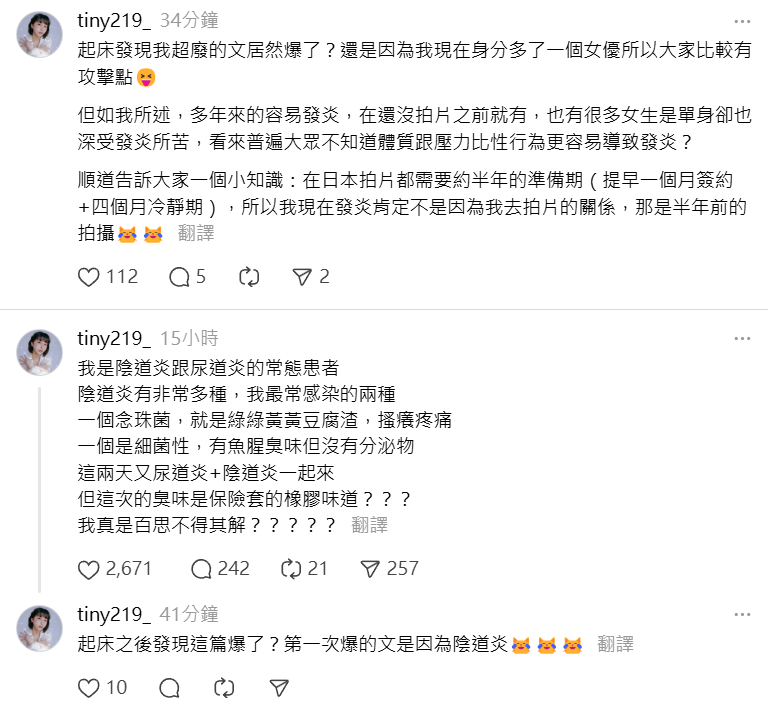Like the post with 112 likes
Viewport: 768px width, 709px height.
tap(89, 277)
